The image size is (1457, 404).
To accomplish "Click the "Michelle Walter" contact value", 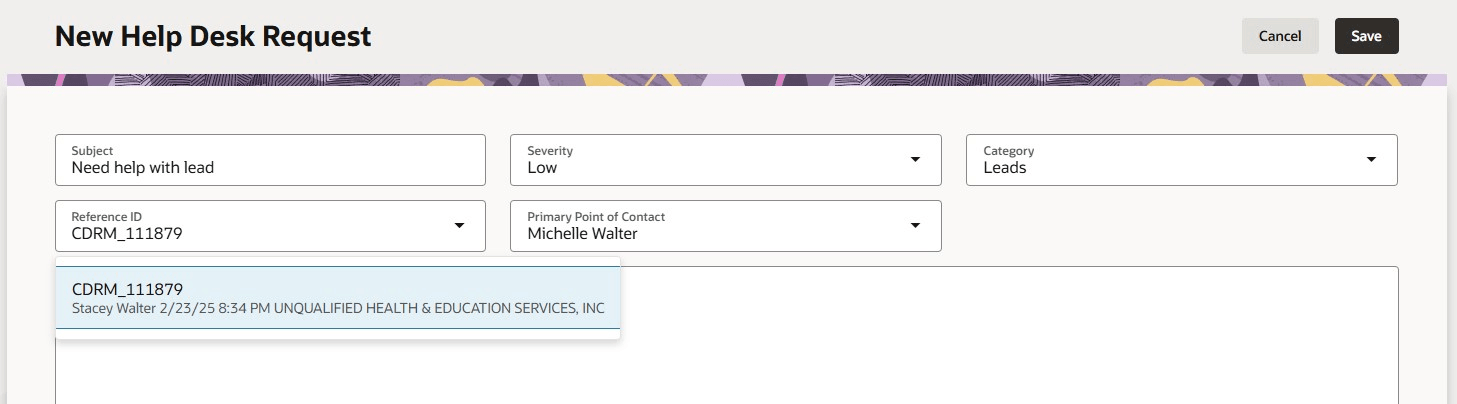I will pyautogui.click(x=582, y=234).
